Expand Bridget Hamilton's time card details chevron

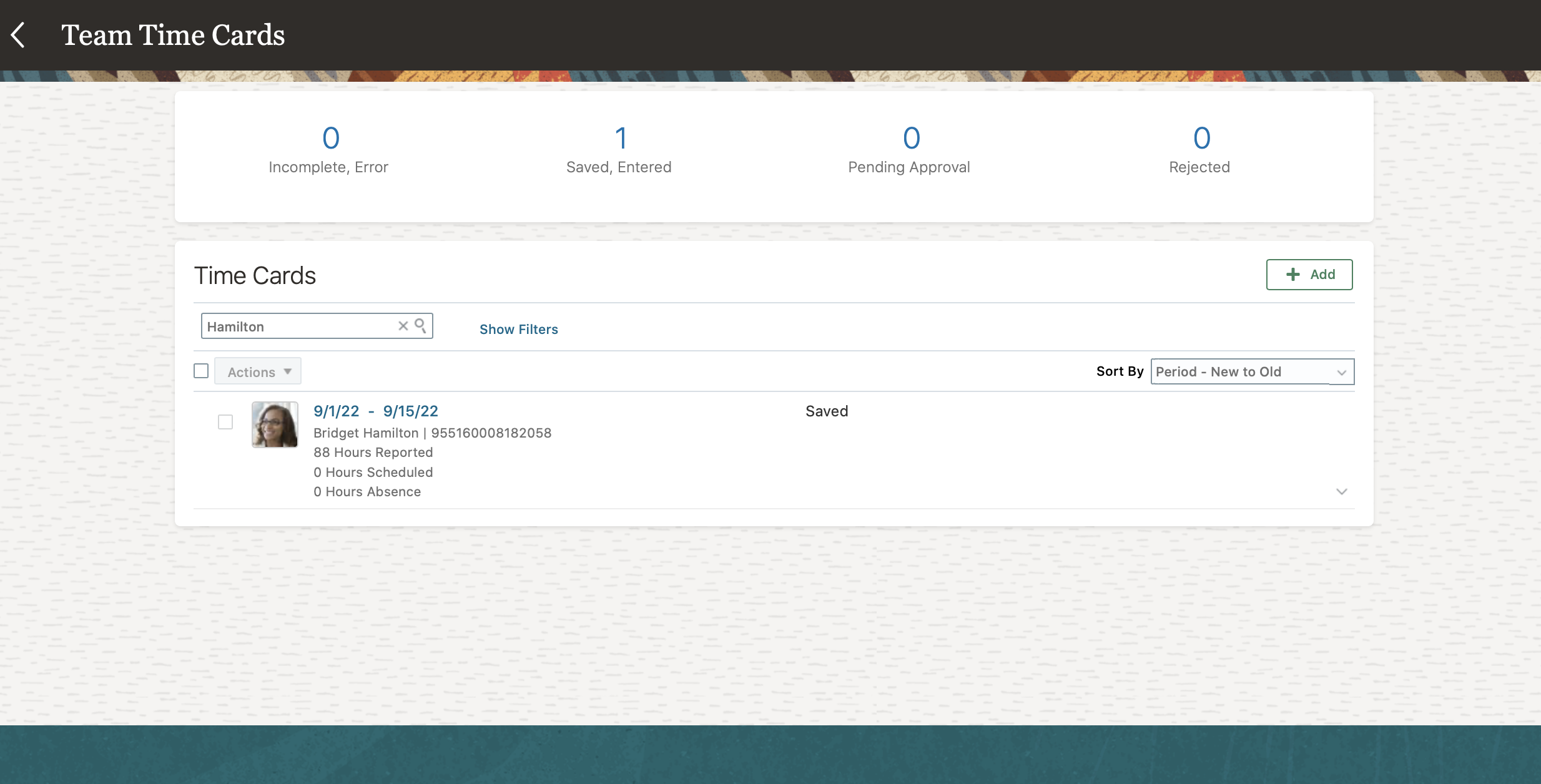(1341, 491)
